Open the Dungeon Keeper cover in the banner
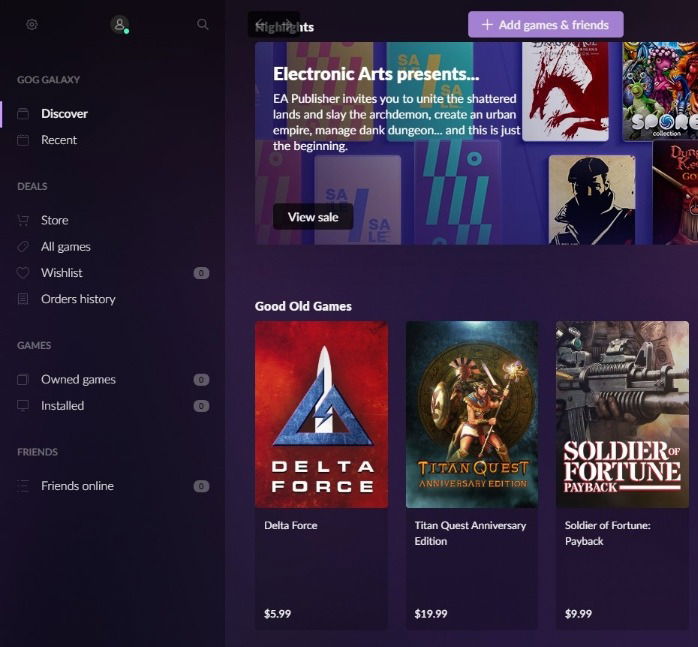 pyautogui.click(x=675, y=193)
